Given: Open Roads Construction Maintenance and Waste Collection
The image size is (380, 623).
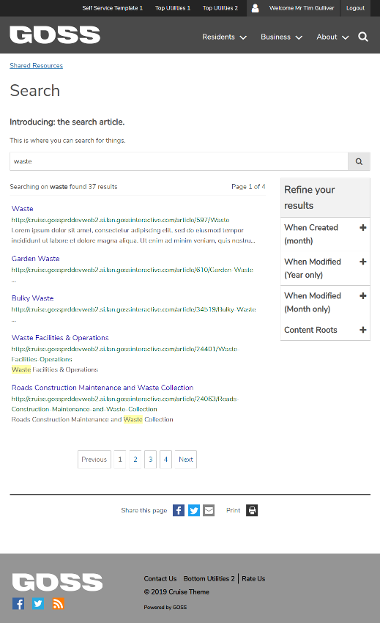Looking at the screenshot, I should coord(102,388).
